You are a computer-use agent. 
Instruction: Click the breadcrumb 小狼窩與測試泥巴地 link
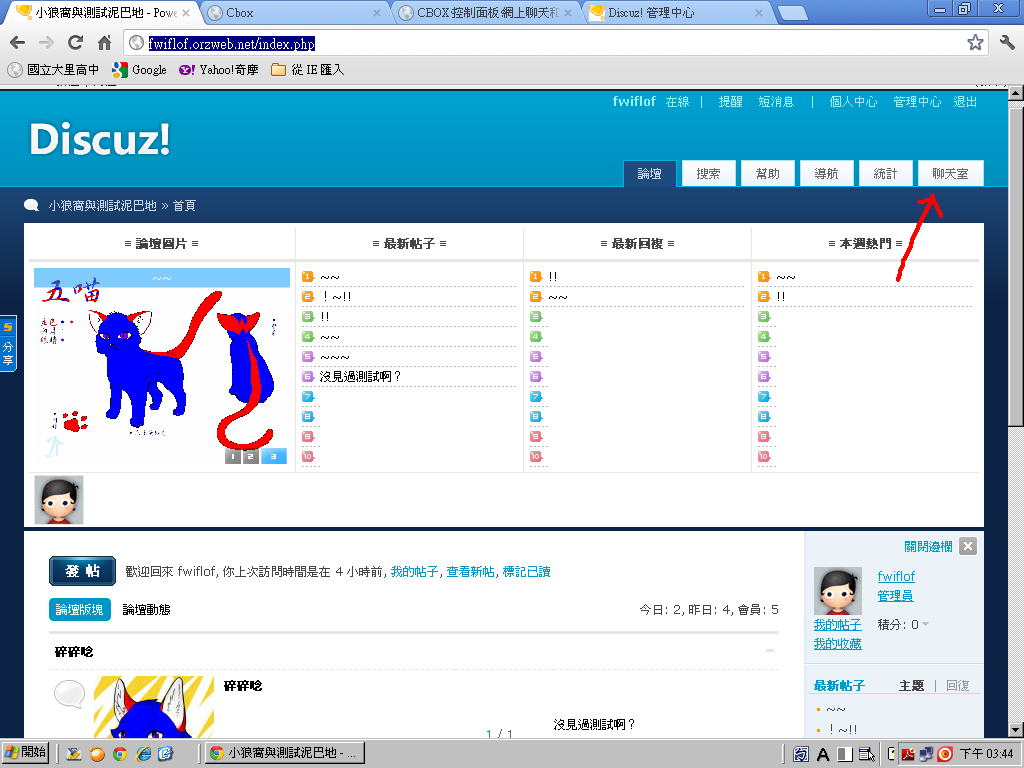tap(103, 206)
